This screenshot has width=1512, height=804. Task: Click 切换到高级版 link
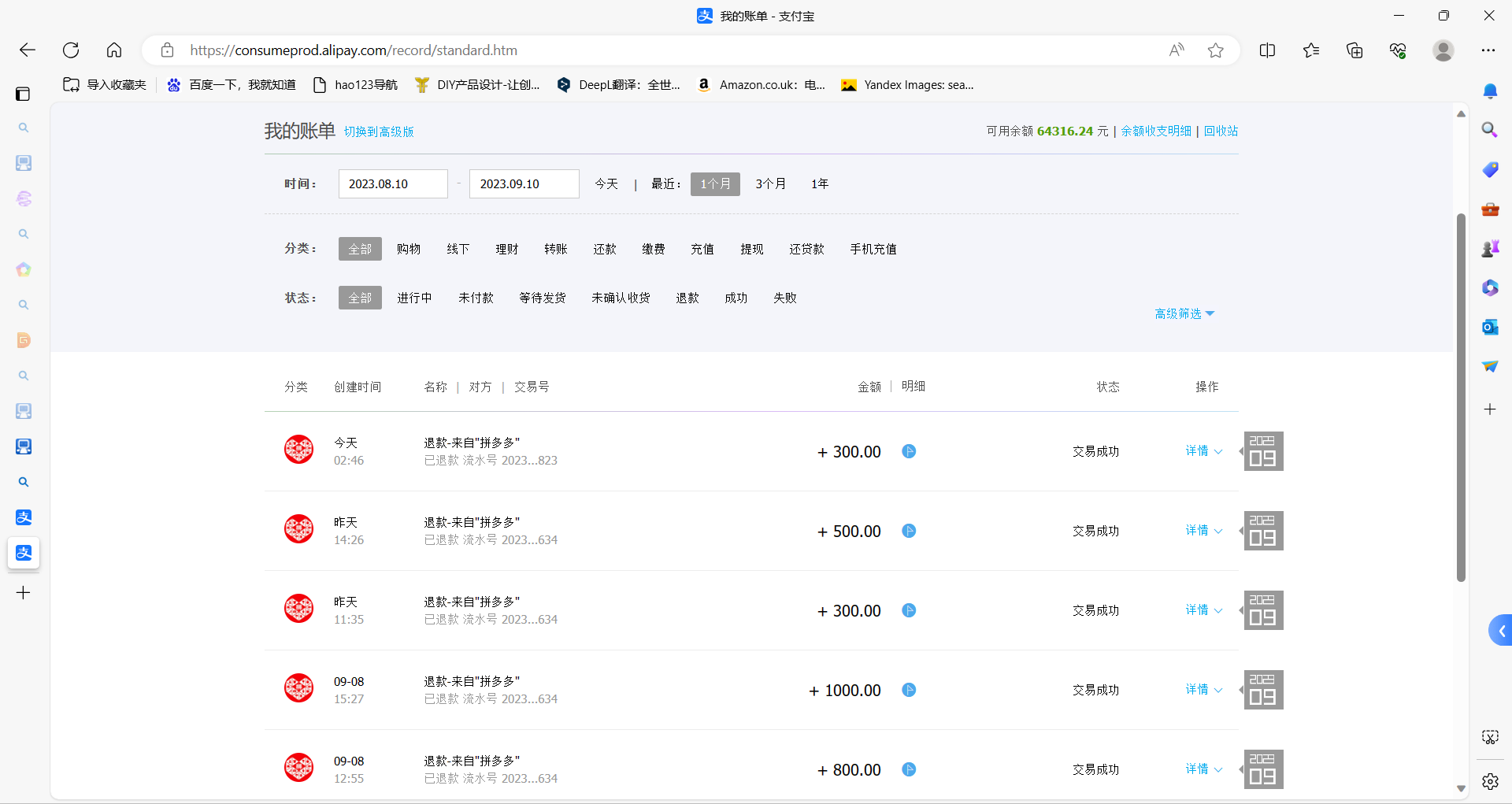pyautogui.click(x=379, y=132)
